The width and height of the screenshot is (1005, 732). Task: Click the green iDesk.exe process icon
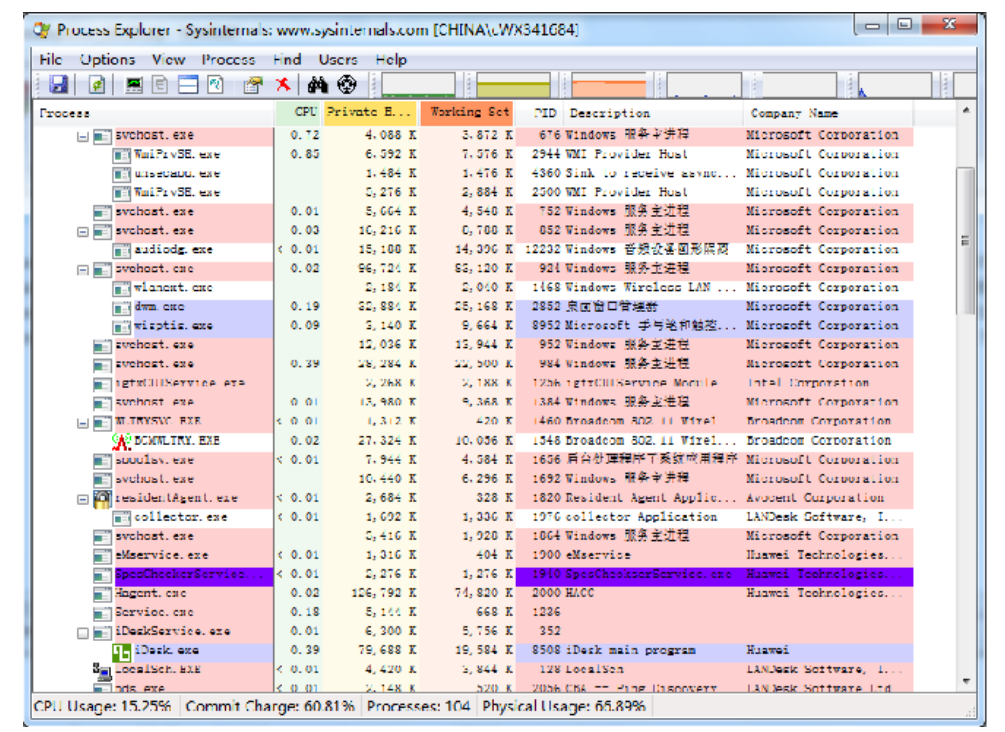click(122, 652)
